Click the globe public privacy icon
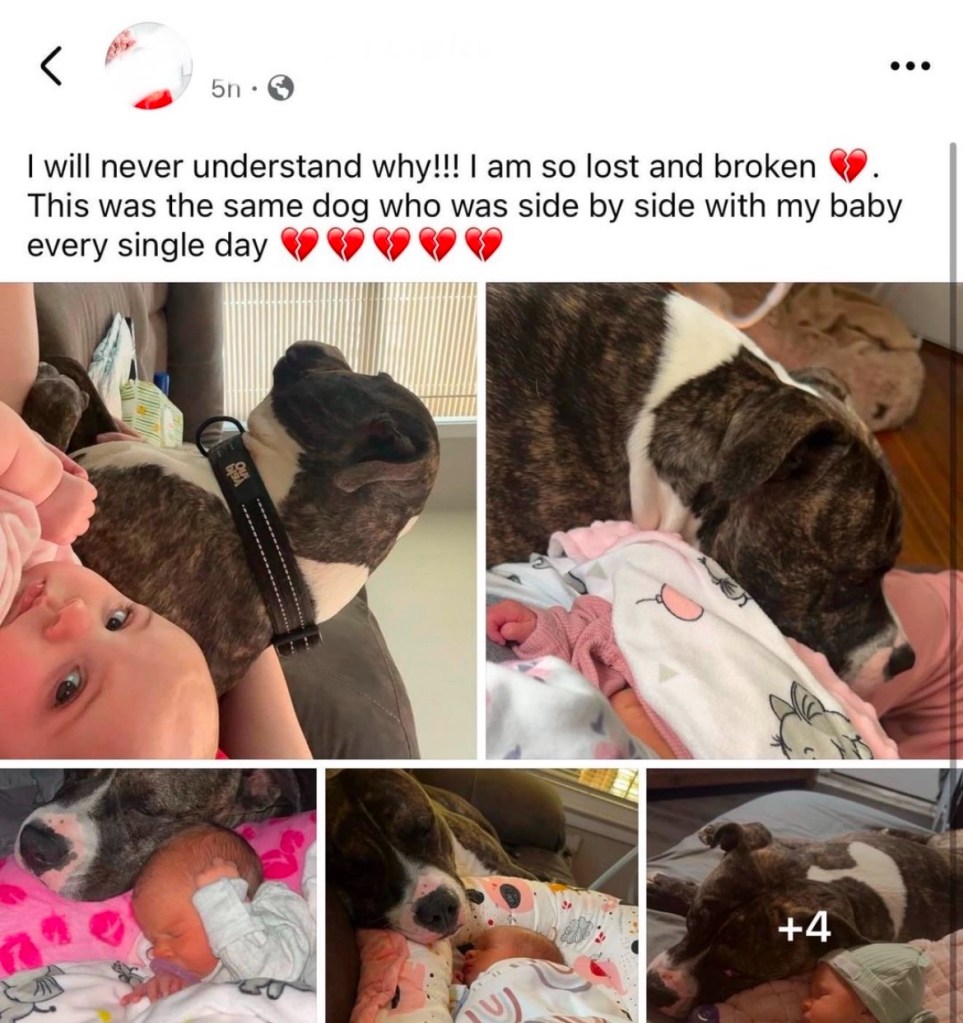The image size is (963, 1023). [281, 88]
